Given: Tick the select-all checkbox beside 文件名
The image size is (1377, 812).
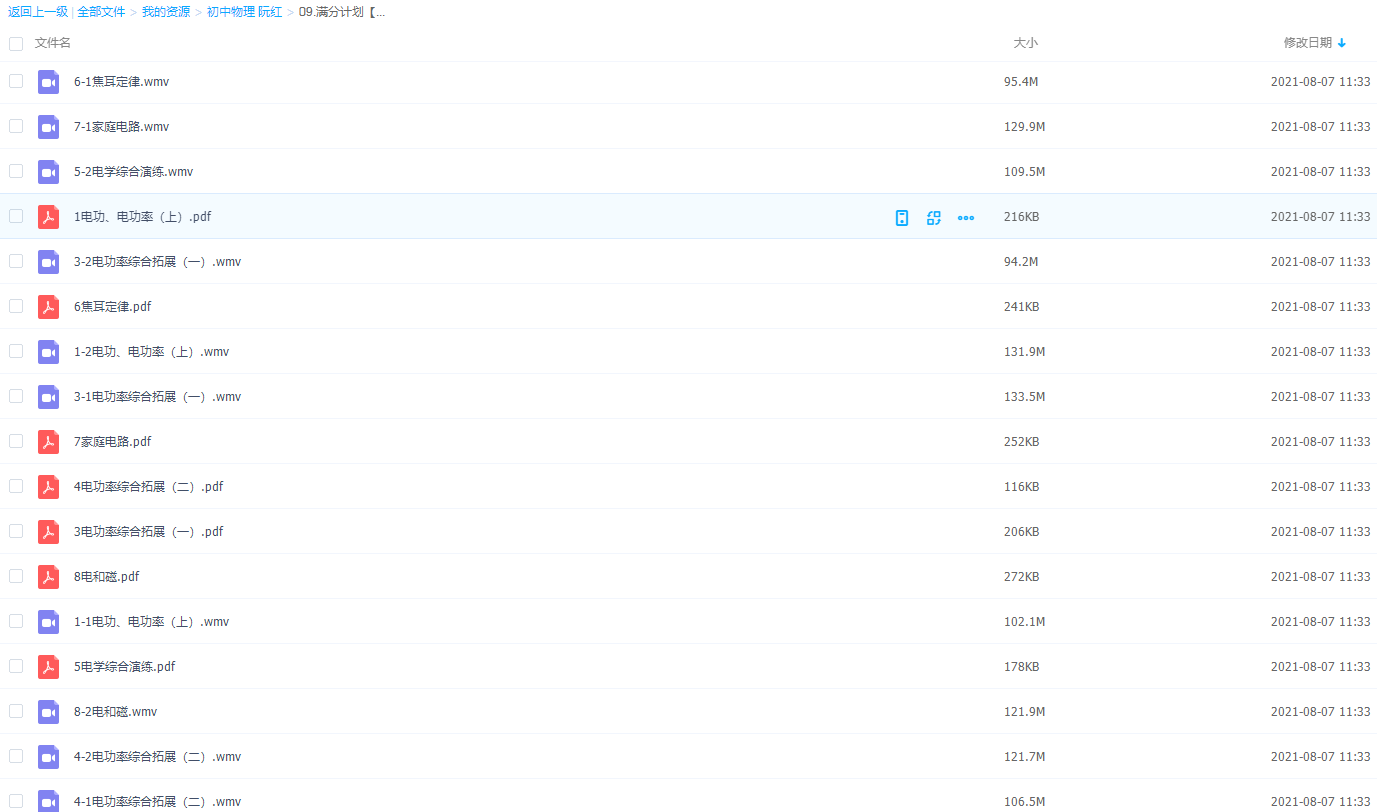Looking at the screenshot, I should click(x=16, y=44).
